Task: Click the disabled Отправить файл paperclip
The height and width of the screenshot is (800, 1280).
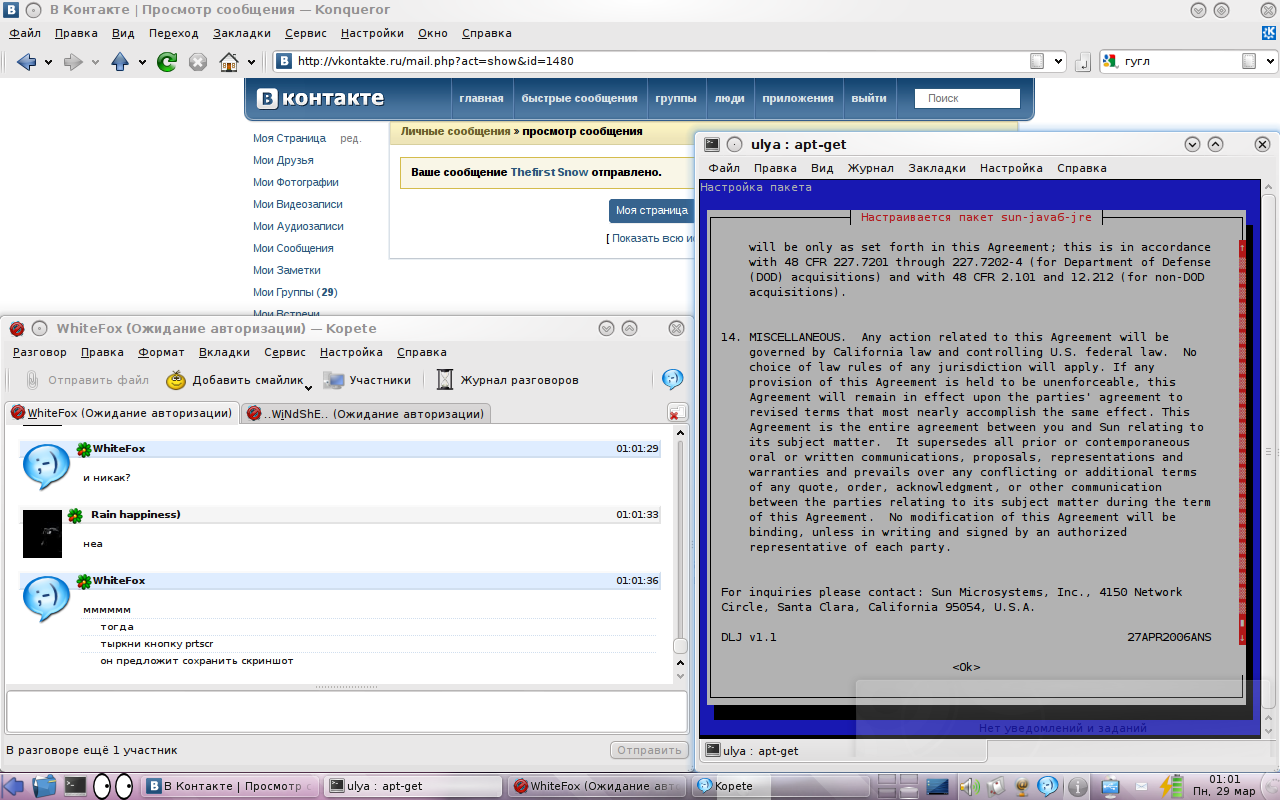Action: [87, 380]
